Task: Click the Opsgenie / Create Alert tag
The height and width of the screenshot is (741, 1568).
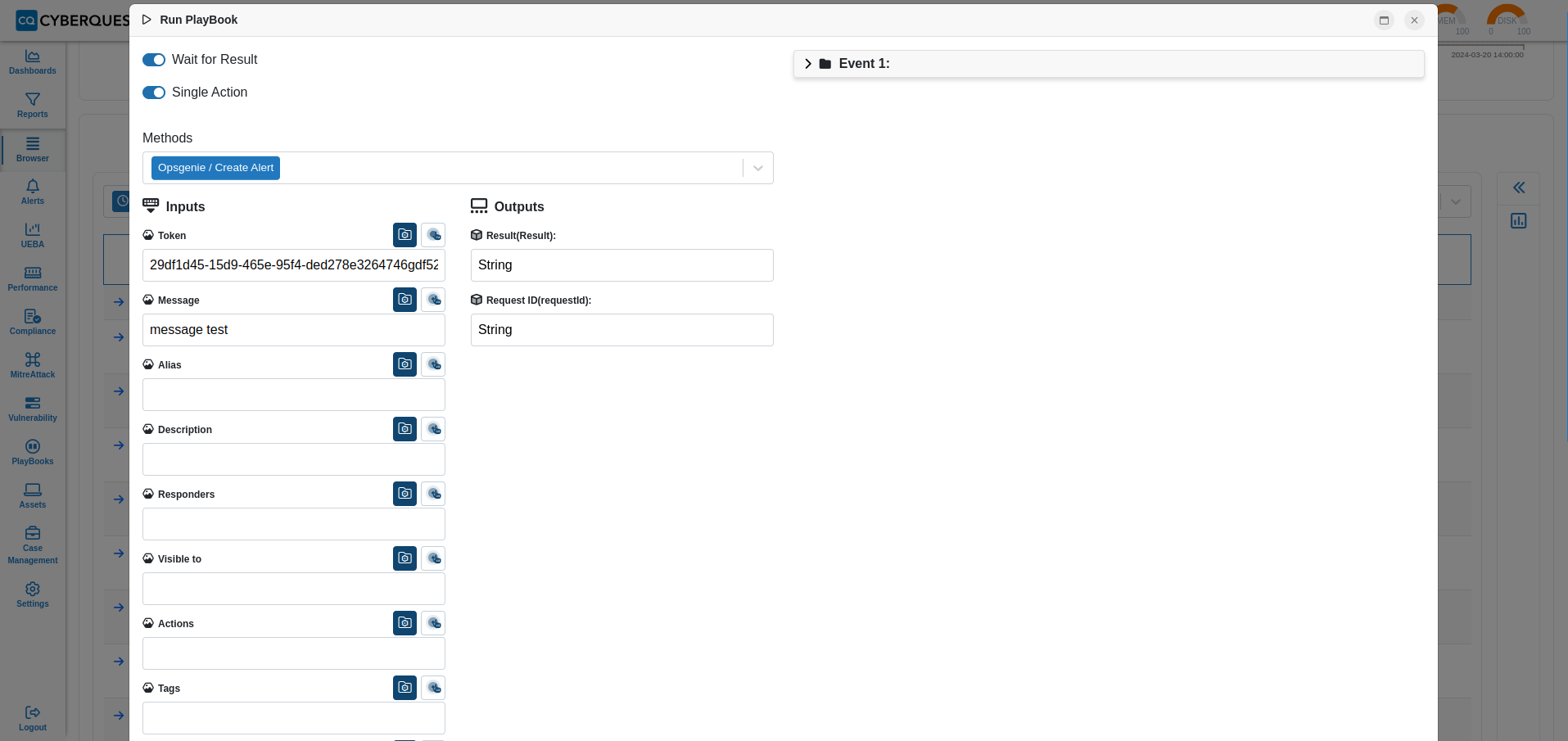Action: click(x=215, y=168)
